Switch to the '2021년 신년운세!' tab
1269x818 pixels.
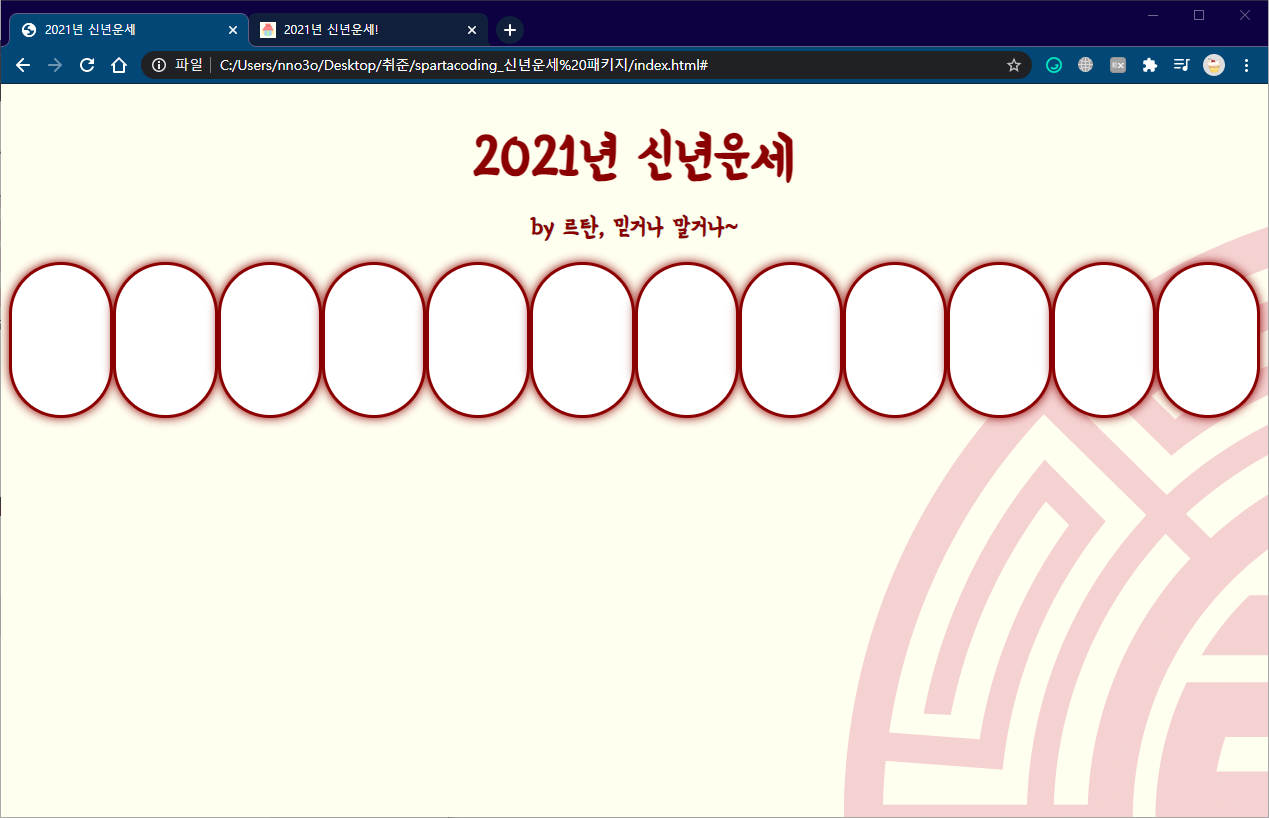[x=367, y=30]
